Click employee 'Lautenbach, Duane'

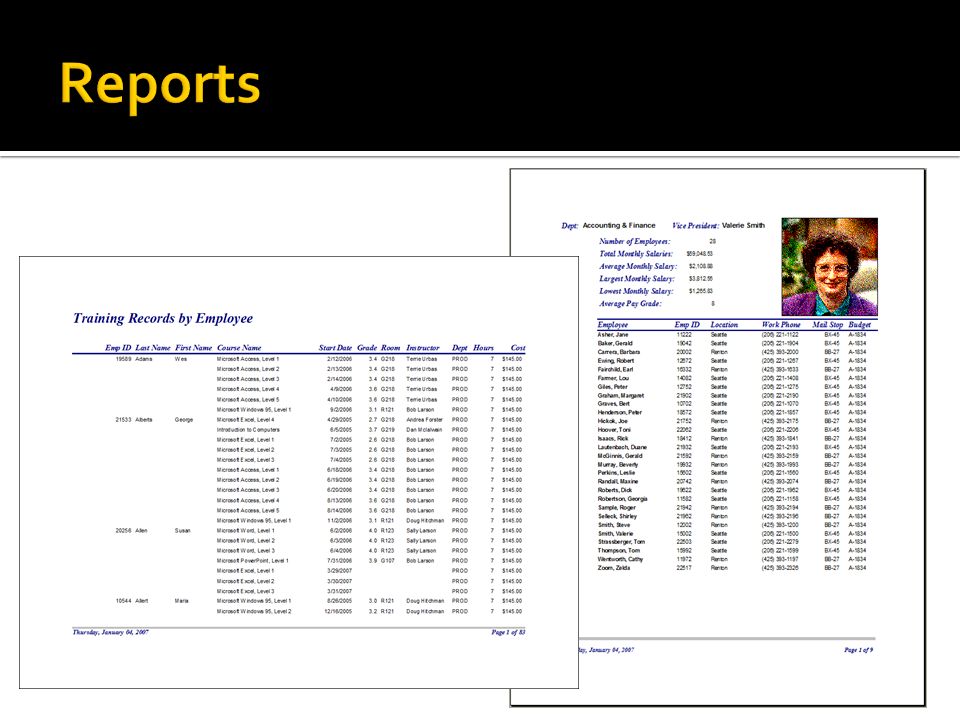[622, 448]
